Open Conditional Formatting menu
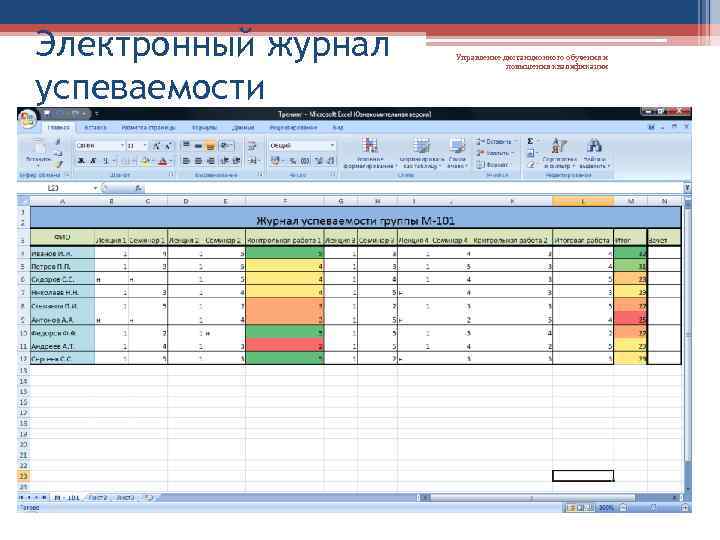Image resolution: width=720 pixels, height=540 pixels. pyautogui.click(x=370, y=153)
